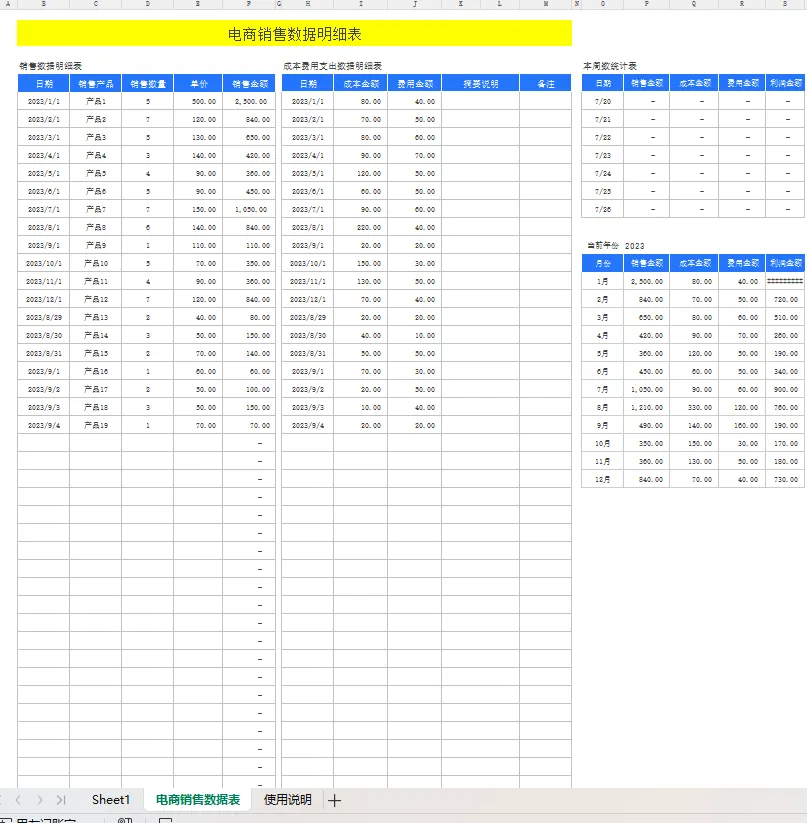Click the 160.00 expense value for 9月

(742, 426)
